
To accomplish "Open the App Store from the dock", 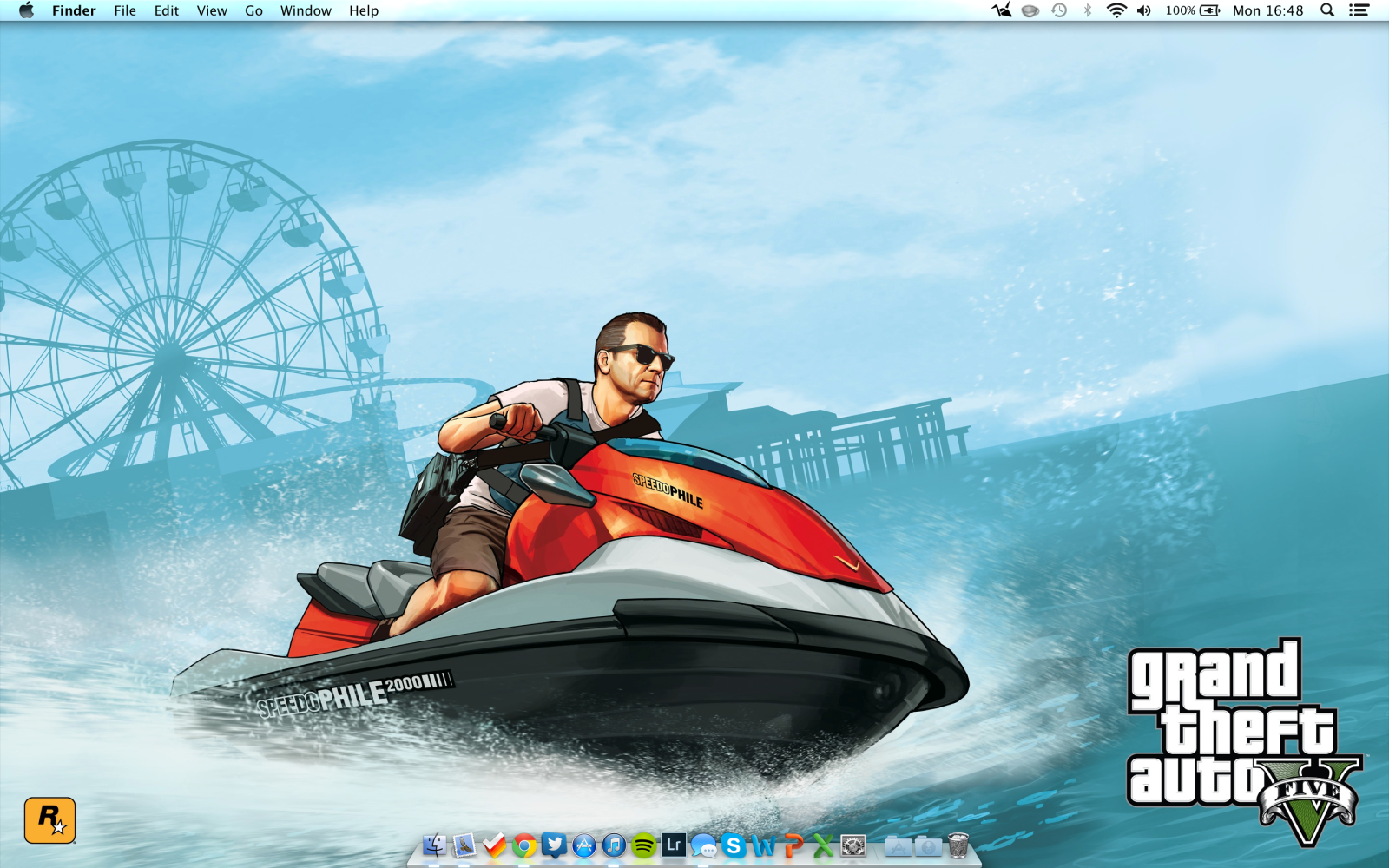I will click(584, 845).
